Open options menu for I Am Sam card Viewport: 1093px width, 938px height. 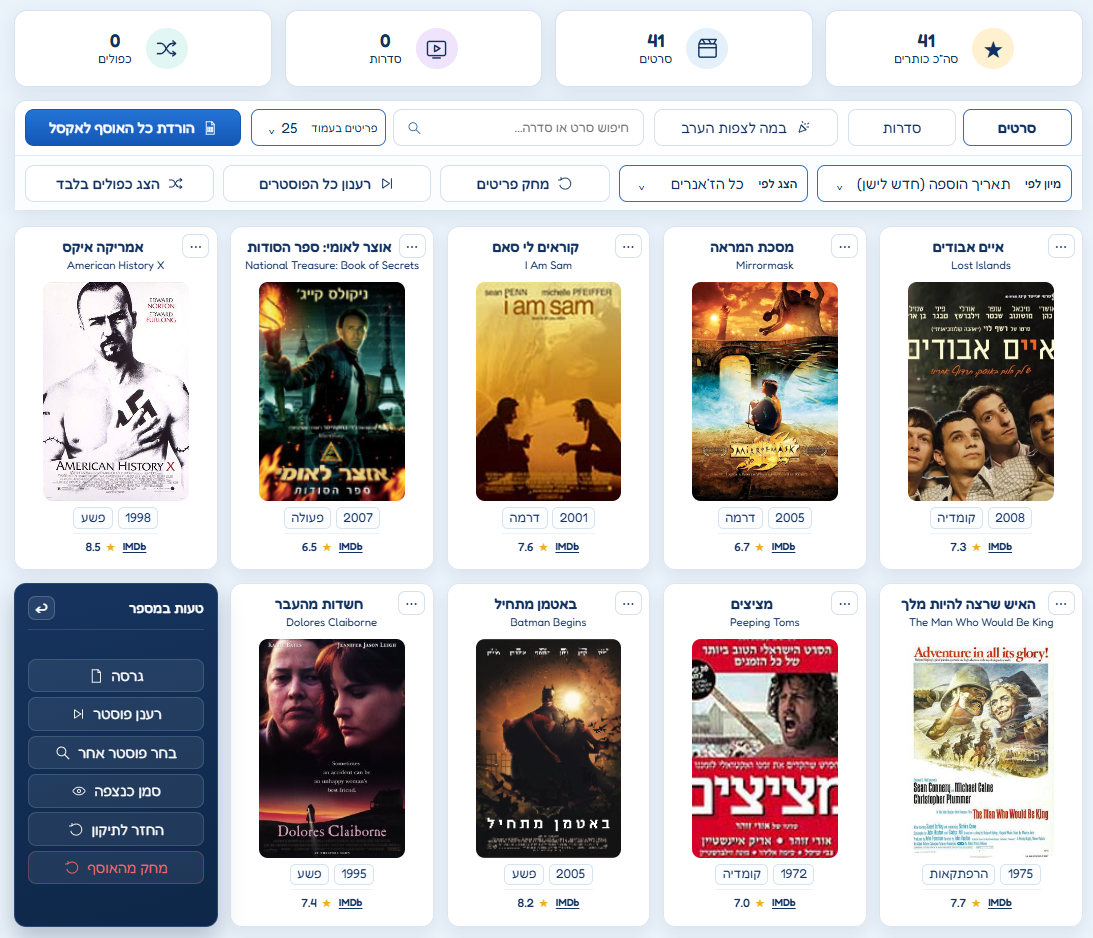pyautogui.click(x=628, y=247)
